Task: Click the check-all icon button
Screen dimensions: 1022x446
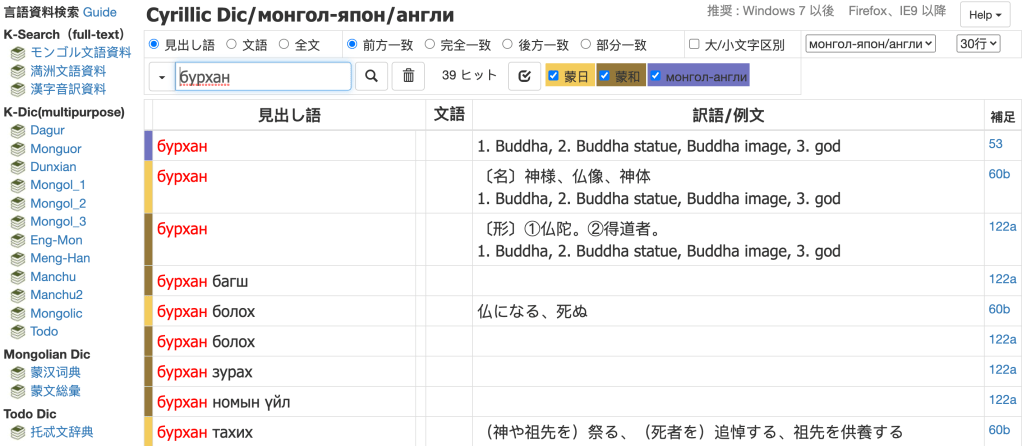Action: pyautogui.click(x=524, y=76)
